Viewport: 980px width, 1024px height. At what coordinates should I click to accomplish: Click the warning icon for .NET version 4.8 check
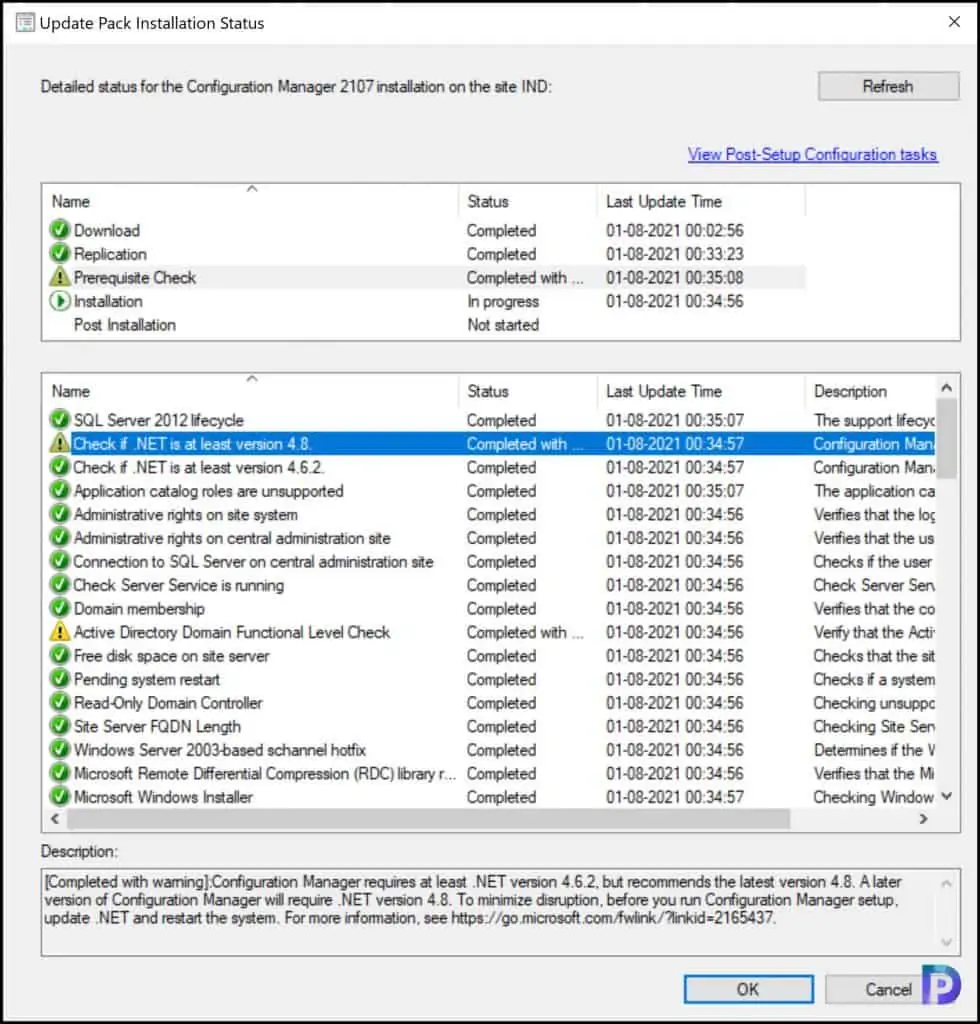click(x=59, y=443)
